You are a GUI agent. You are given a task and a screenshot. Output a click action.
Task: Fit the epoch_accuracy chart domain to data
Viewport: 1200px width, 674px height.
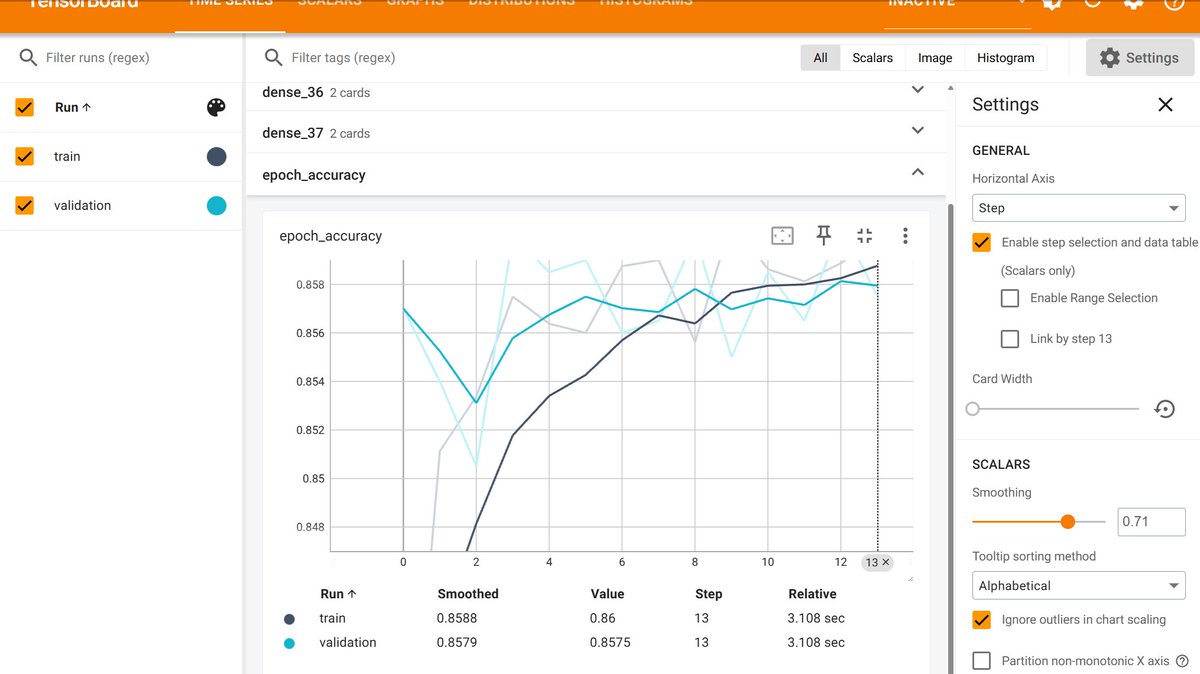pos(782,236)
